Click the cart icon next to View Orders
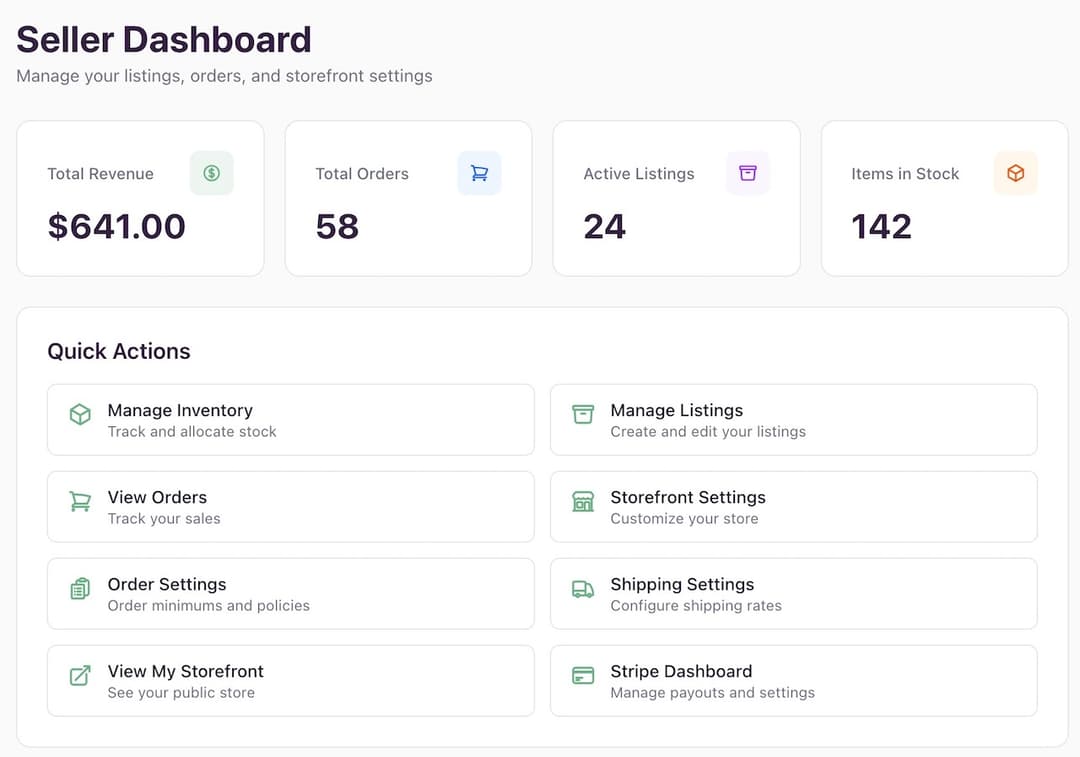 point(79,500)
